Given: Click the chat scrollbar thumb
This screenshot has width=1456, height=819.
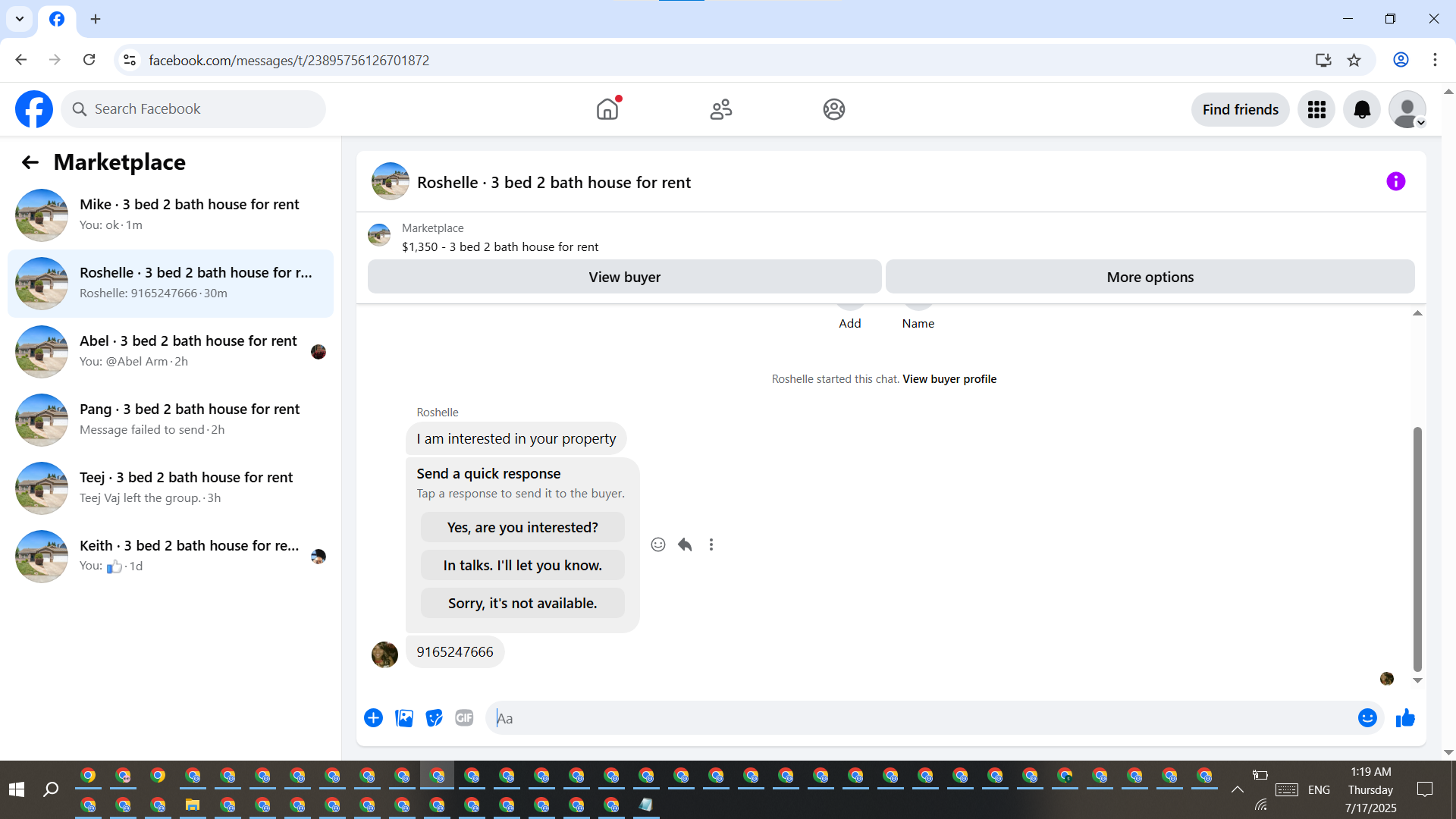Looking at the screenshot, I should point(1417,549).
